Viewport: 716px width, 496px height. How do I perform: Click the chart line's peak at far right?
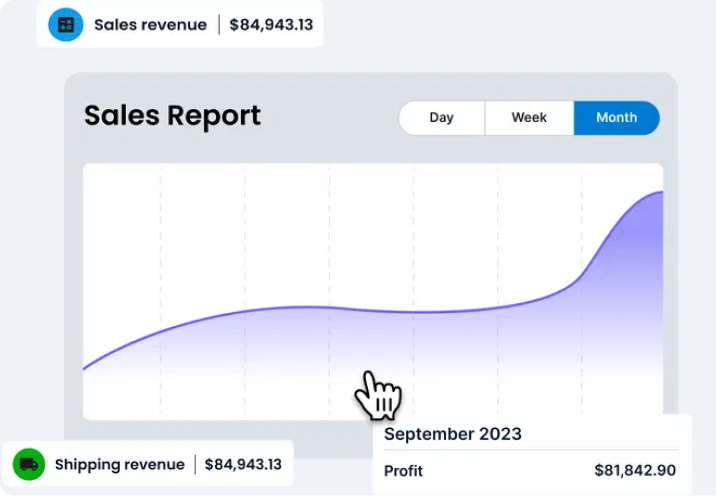tap(659, 192)
